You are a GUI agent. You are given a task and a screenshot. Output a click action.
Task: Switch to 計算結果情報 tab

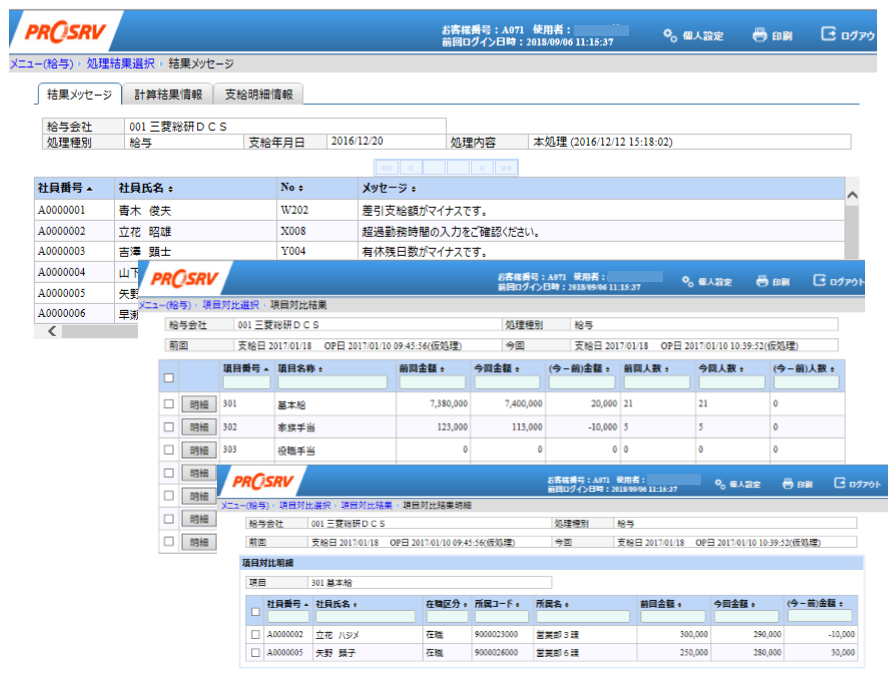(168, 95)
